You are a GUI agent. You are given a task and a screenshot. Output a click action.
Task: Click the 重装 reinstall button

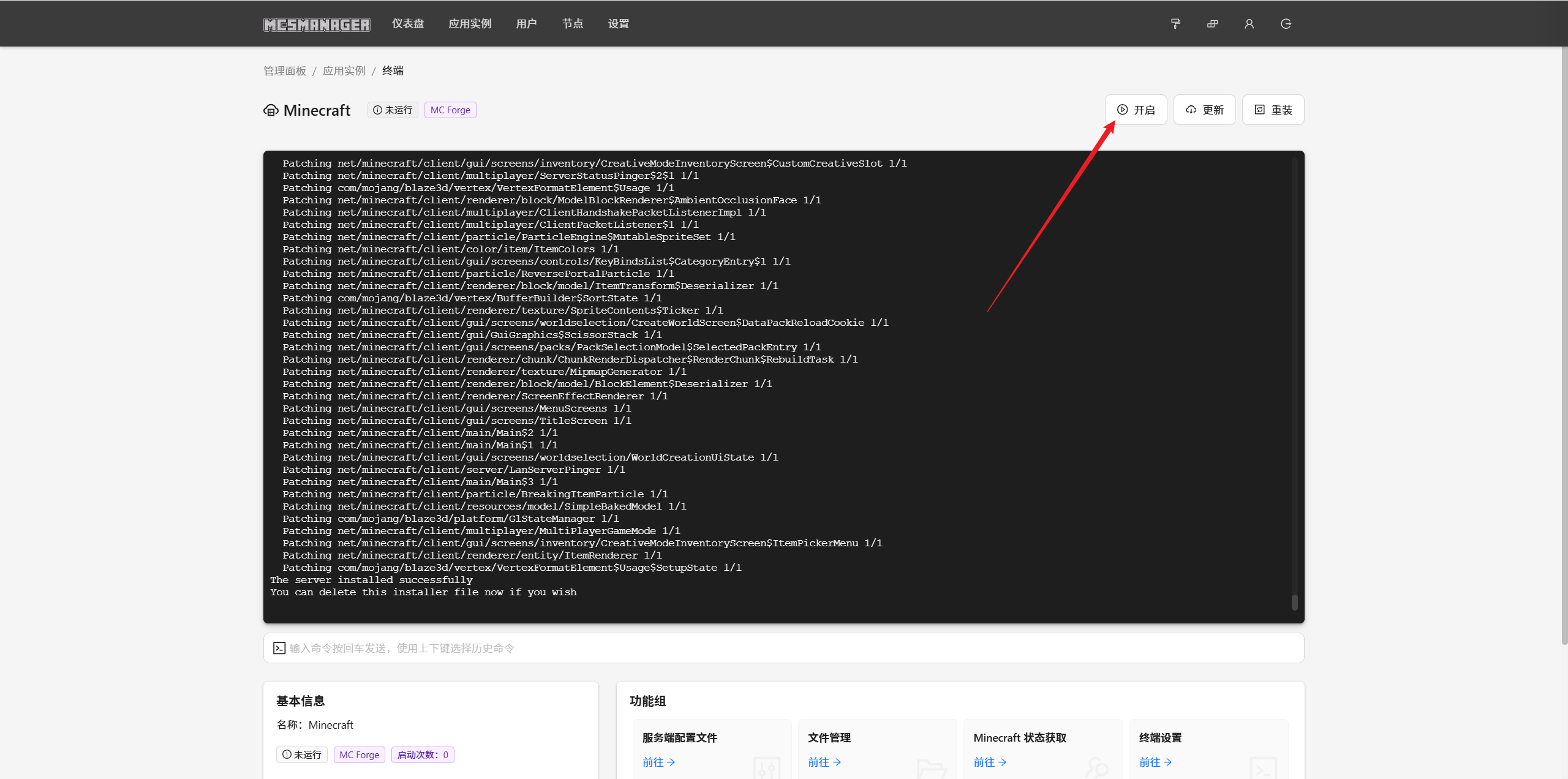1273,110
